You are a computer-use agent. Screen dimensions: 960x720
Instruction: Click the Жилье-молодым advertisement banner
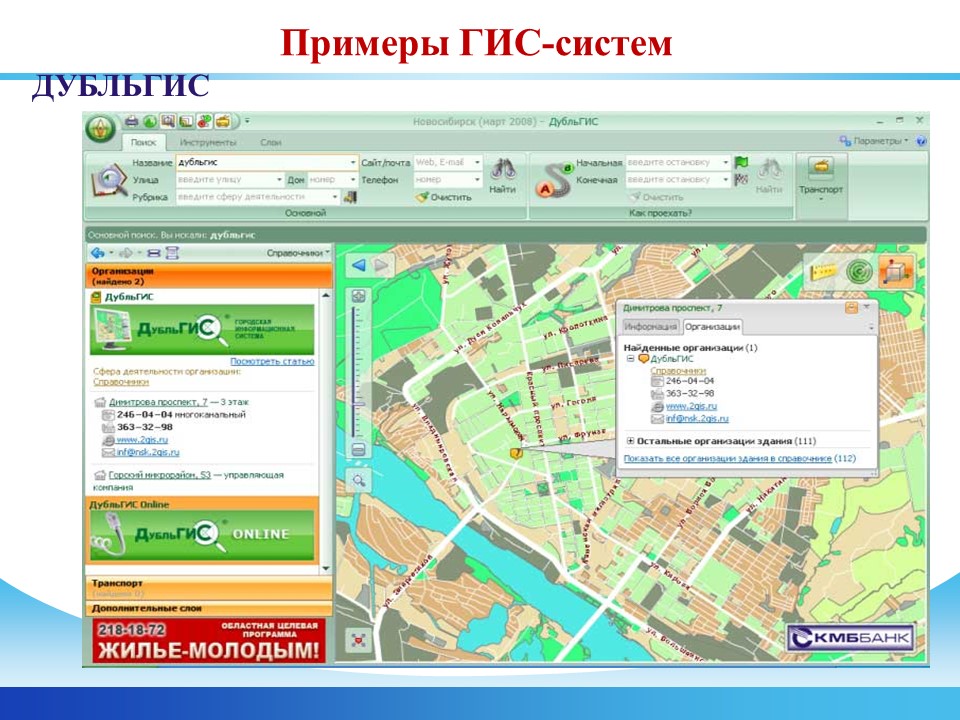tap(209, 640)
